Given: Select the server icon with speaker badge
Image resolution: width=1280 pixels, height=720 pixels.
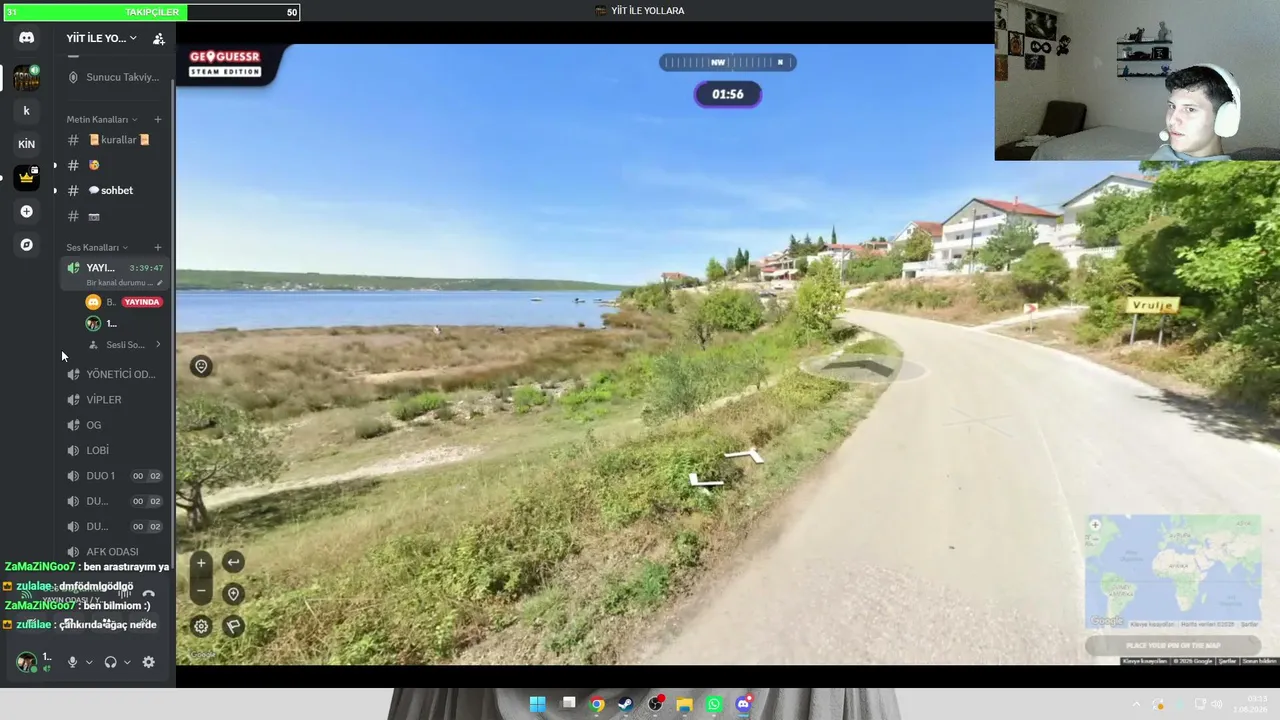Looking at the screenshot, I should point(26,78).
